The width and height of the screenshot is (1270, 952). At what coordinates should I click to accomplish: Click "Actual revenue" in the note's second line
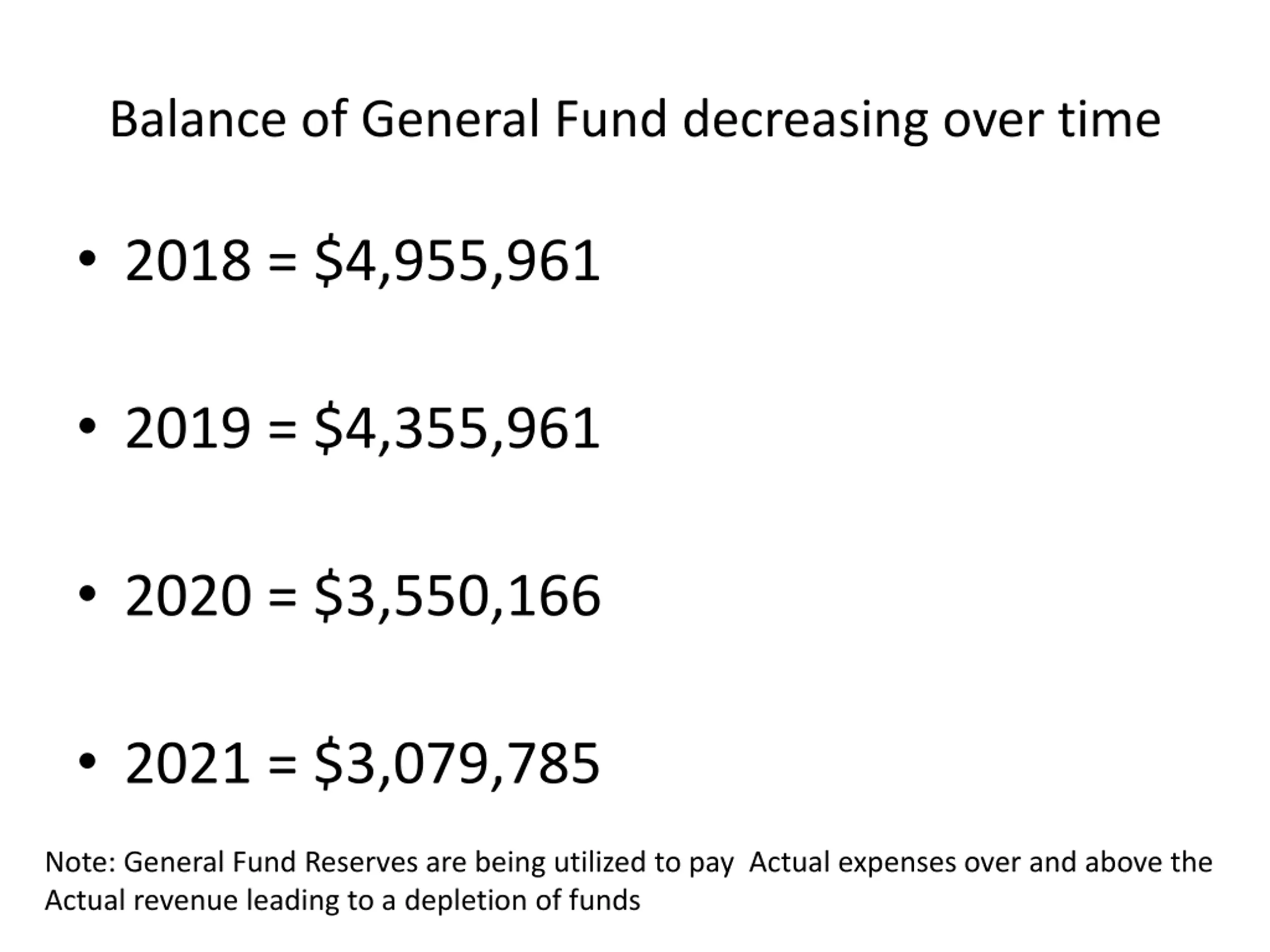pyautogui.click(x=141, y=900)
